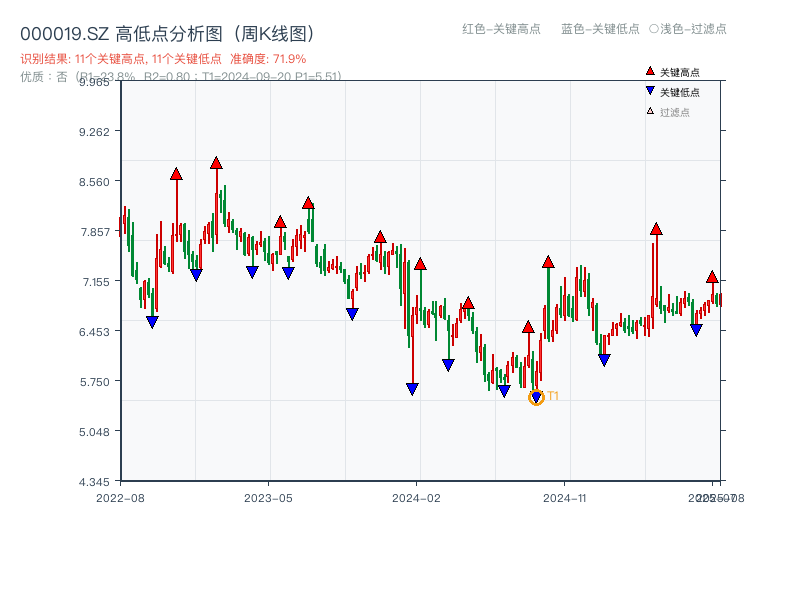Select the rightmost red triangle marker on the chart
Viewport: 800px width, 600px height.
[712, 274]
